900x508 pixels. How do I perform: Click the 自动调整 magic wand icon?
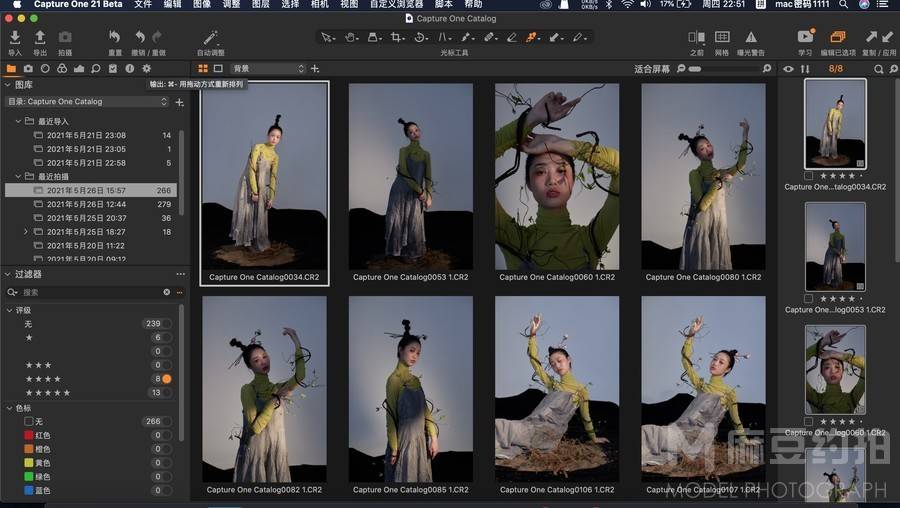pyautogui.click(x=210, y=38)
